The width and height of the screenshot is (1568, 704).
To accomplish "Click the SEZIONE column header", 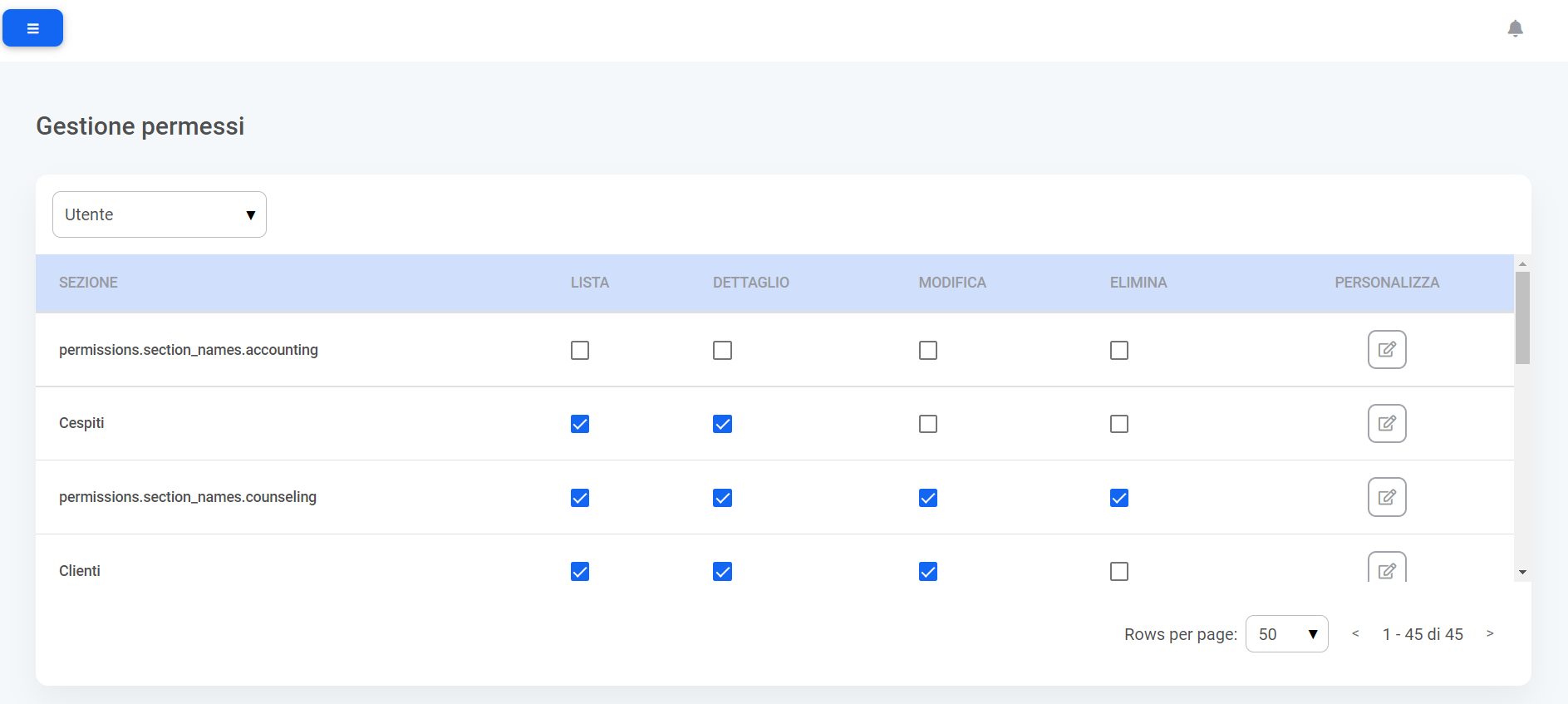I will [x=88, y=283].
